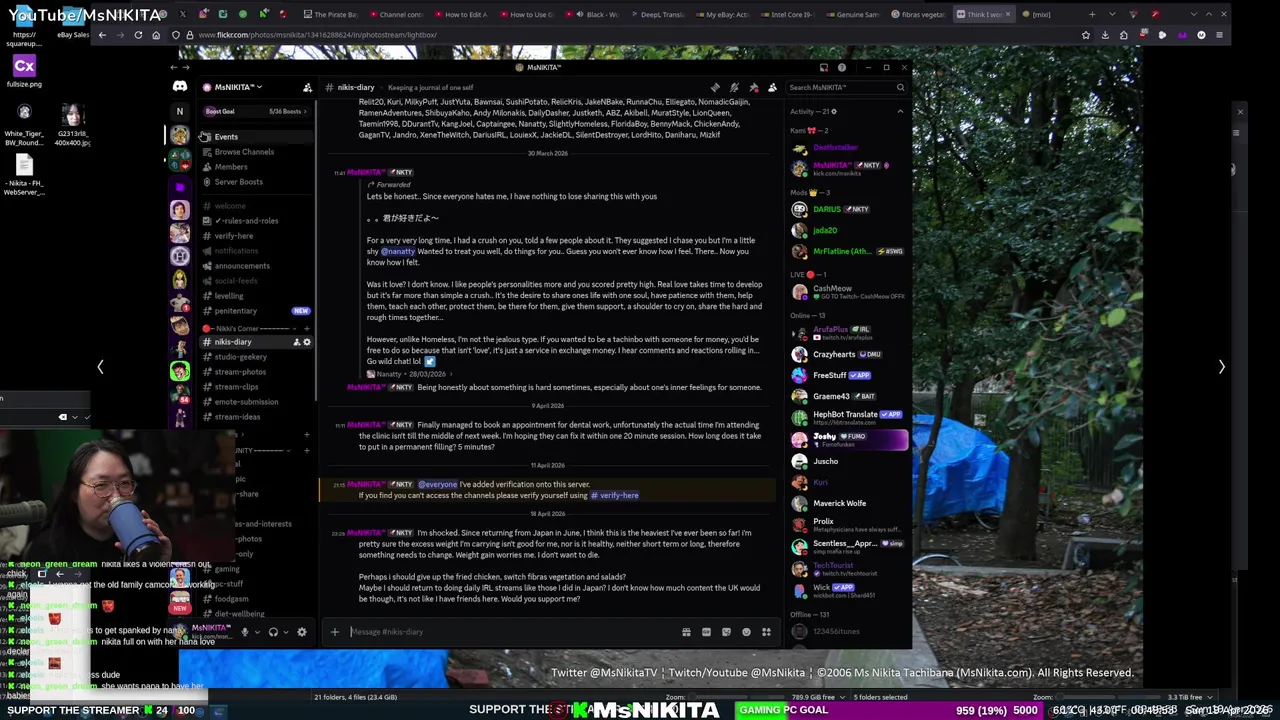Switch to 'How to Edit A' browser tab
1280x720 pixels.
pos(460,14)
